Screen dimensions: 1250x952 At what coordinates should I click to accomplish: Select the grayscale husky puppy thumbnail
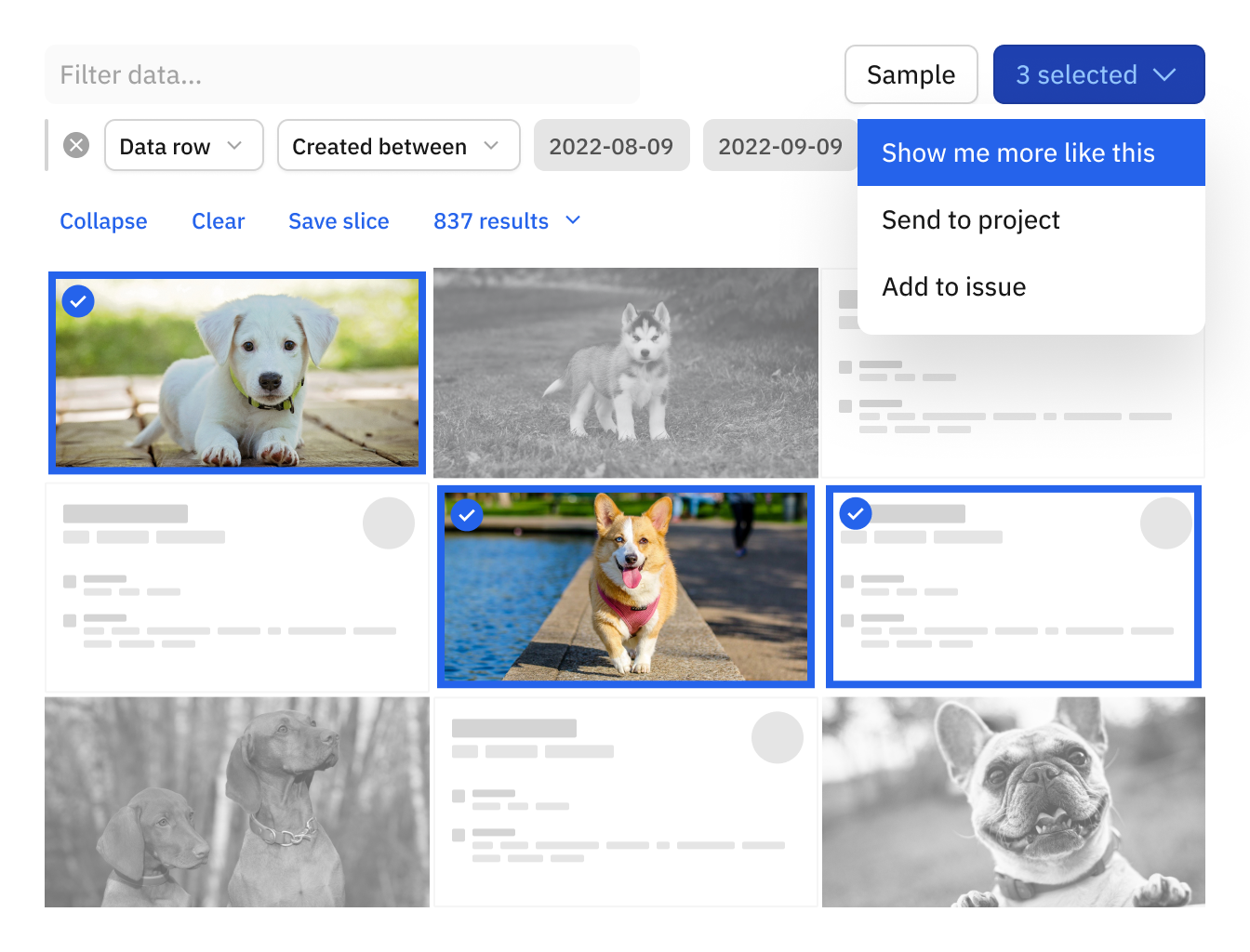625,373
